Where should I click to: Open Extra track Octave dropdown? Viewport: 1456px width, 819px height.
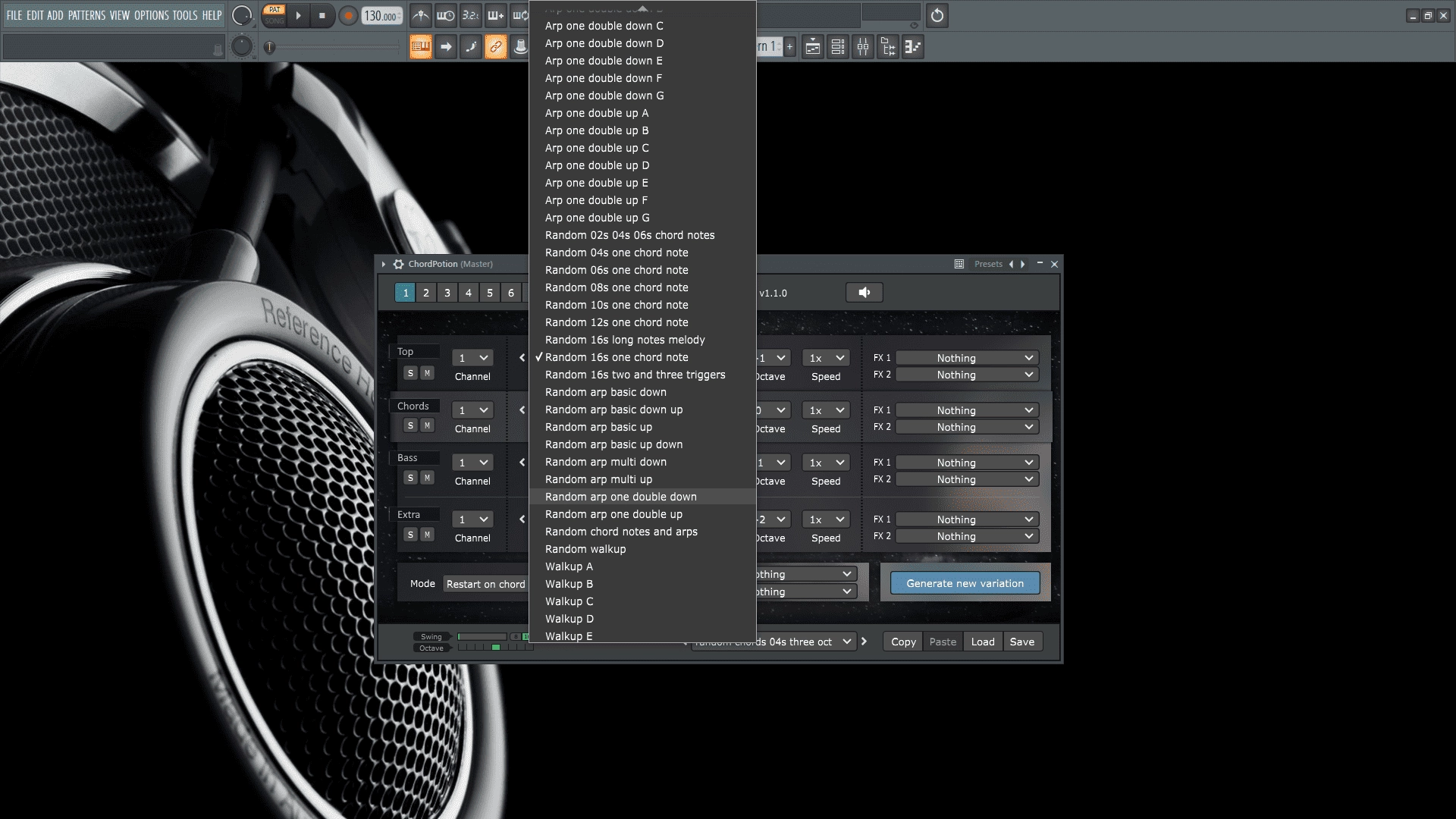773,519
